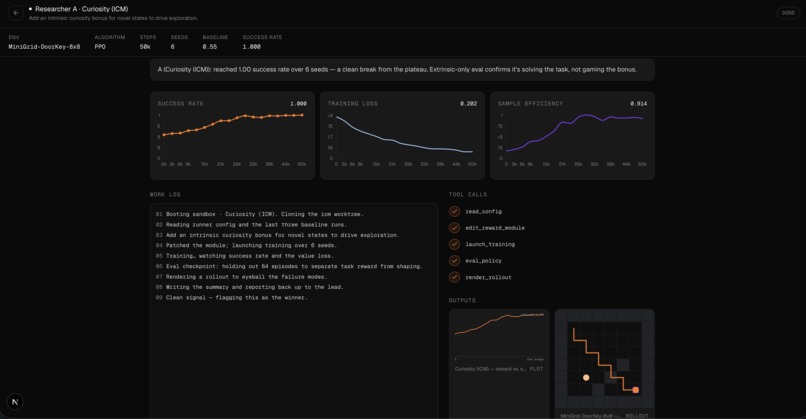
Task: Open the Training Loss chart card
Action: [402, 136]
